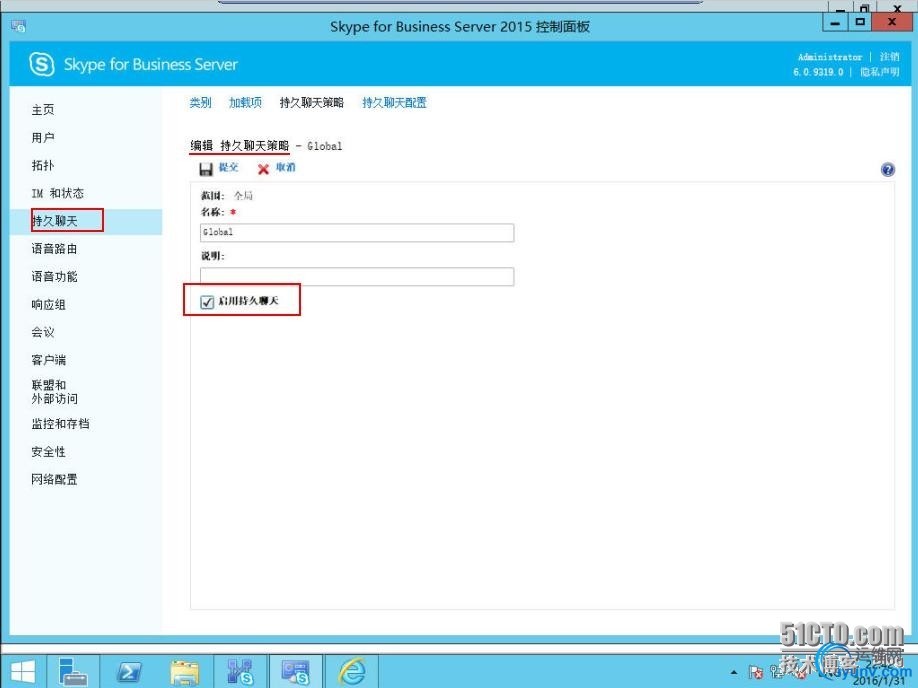Image resolution: width=918 pixels, height=688 pixels.
Task: Open 响应组 in the sidebar
Action: click(x=49, y=304)
